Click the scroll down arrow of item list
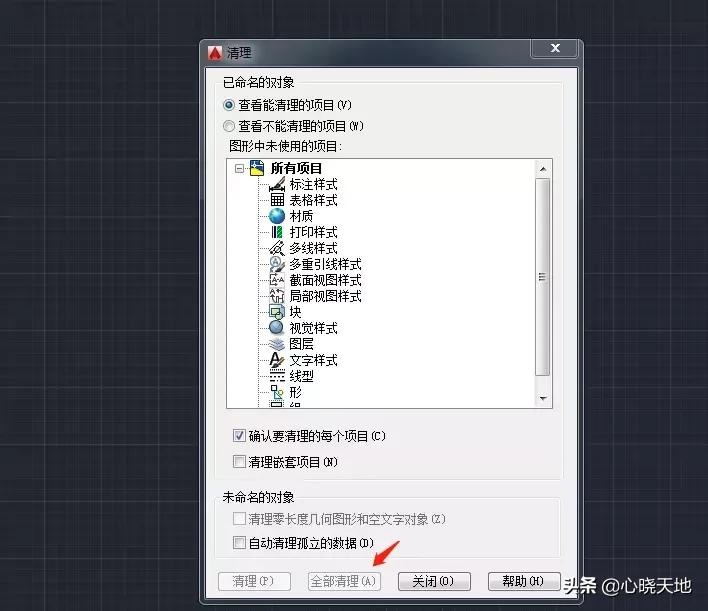Screen dimensions: 708x611 click(543, 398)
